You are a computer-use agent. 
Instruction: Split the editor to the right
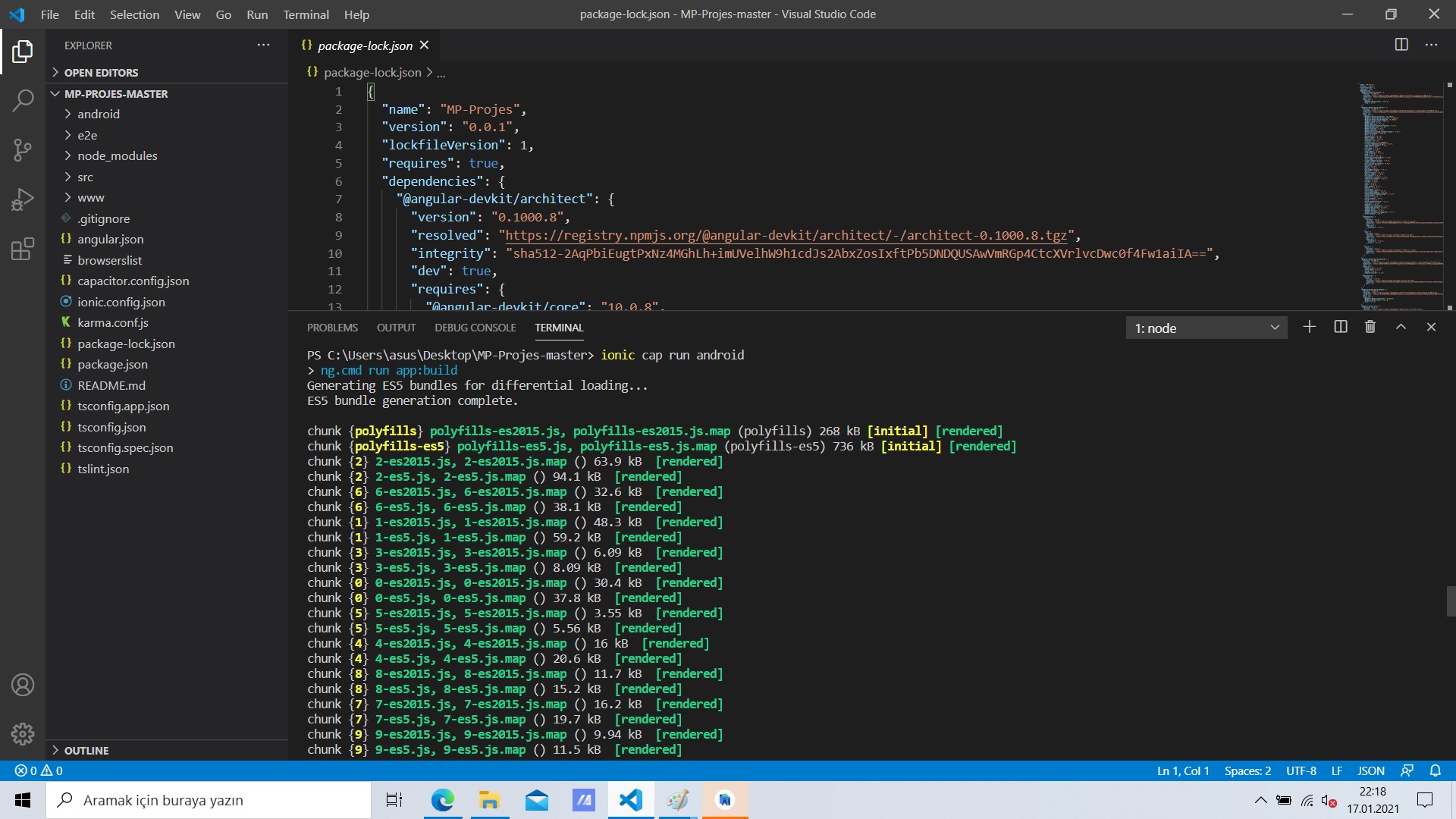[1401, 45]
